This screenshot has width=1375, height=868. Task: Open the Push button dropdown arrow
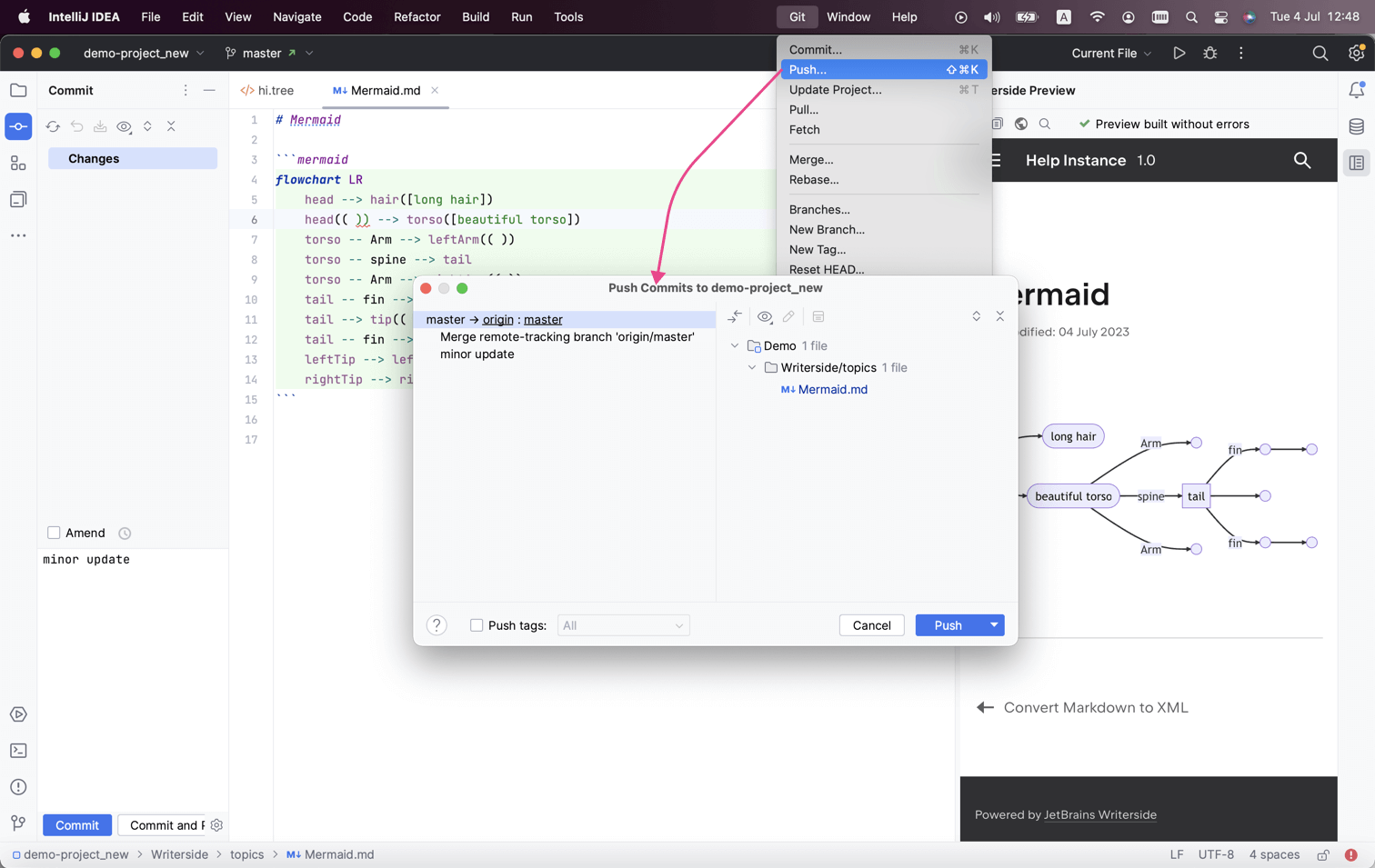994,625
